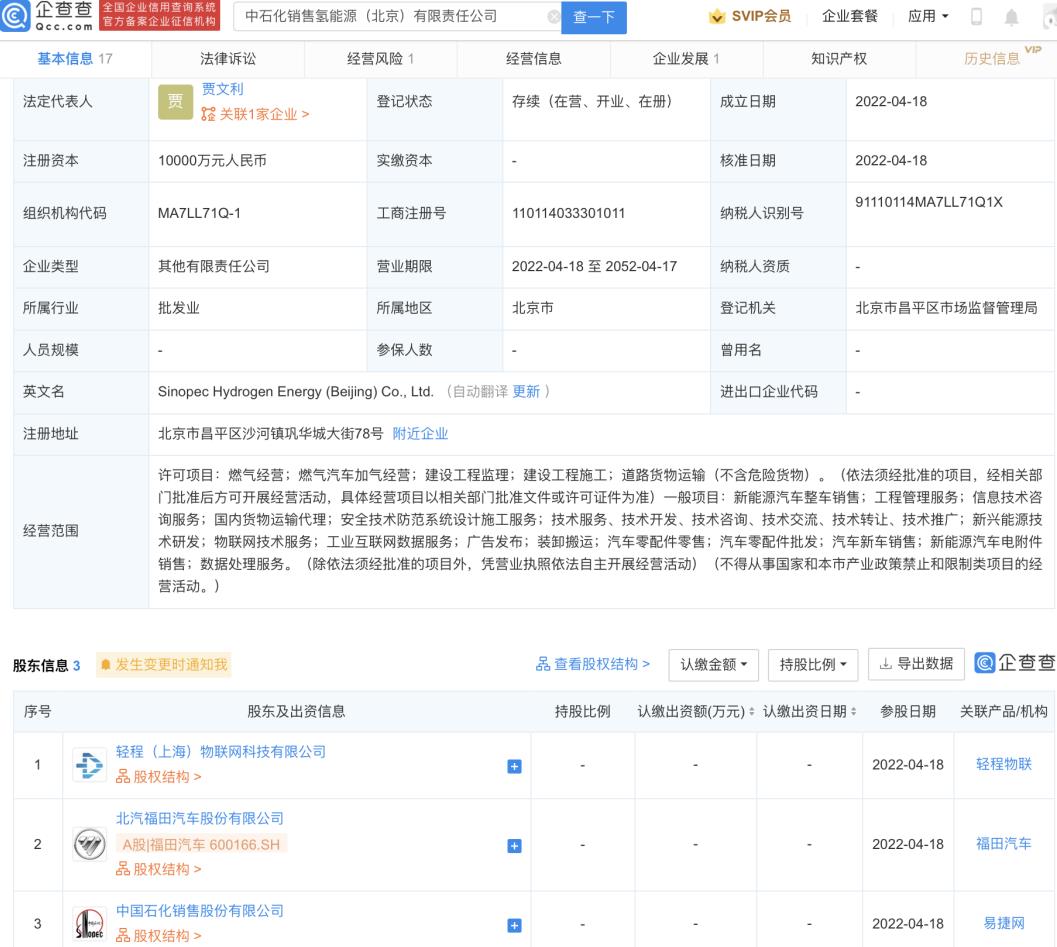Click the Qcc.com logo icon
Viewport: 1057px width, 947px height.
18,16
